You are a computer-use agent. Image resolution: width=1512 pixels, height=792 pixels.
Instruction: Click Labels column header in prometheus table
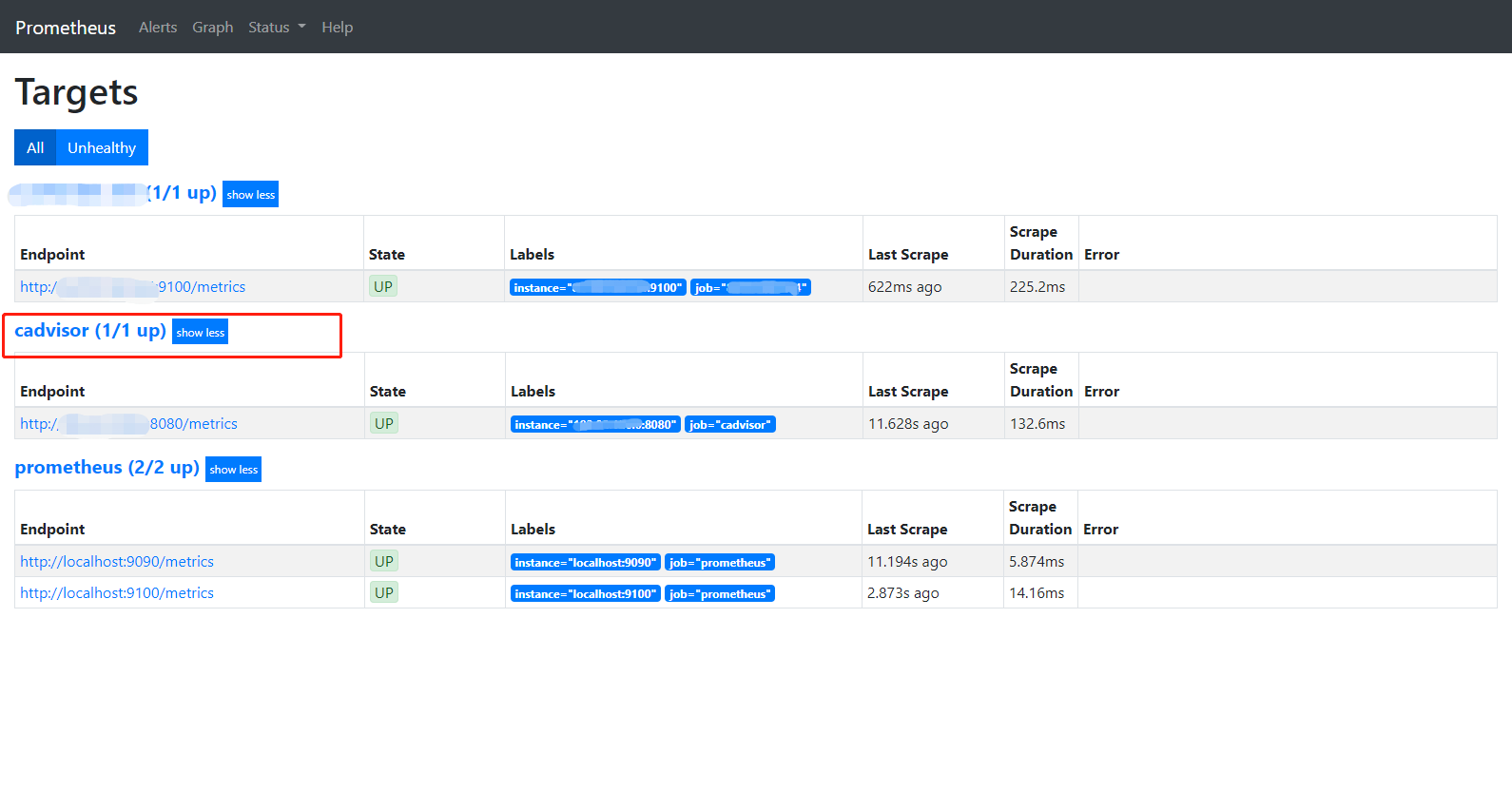pos(533,529)
